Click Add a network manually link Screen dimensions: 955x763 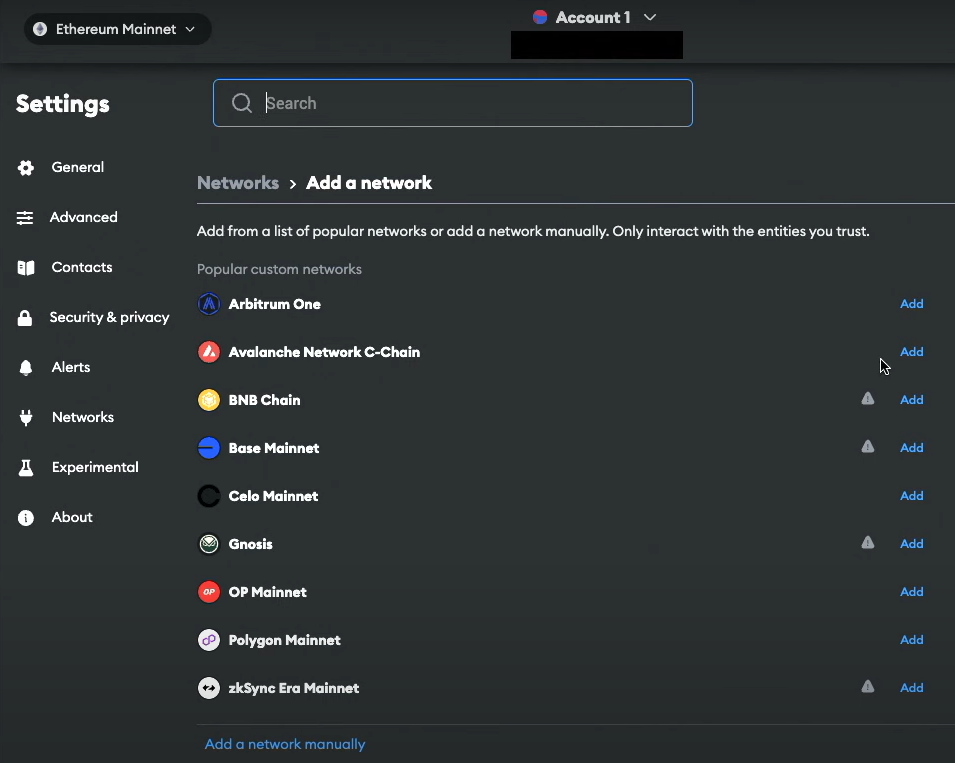(x=285, y=744)
